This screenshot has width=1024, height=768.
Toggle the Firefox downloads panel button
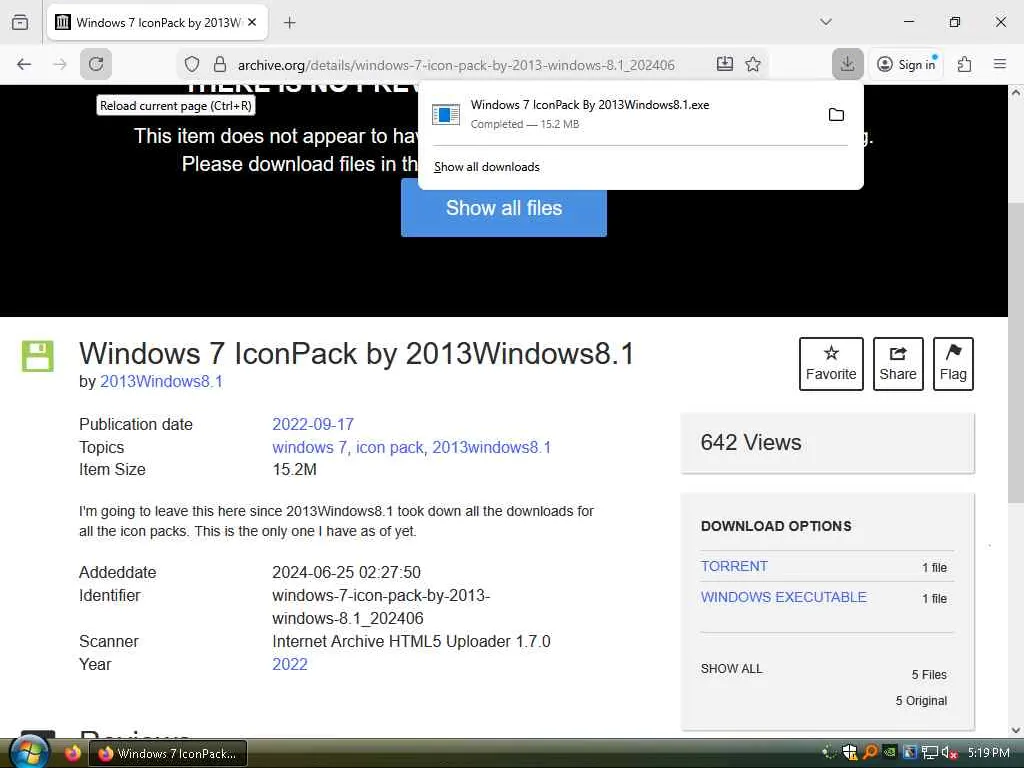tap(848, 64)
